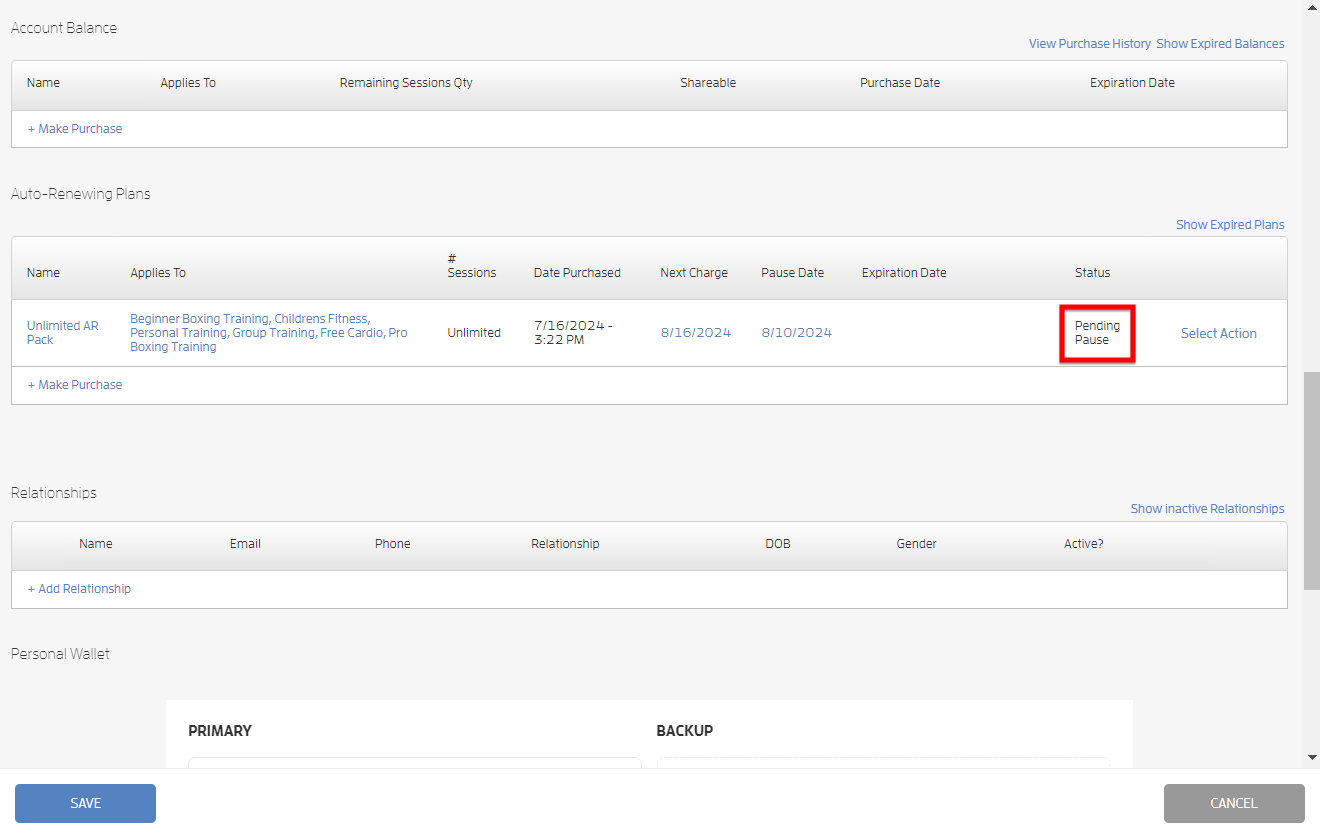Click Phone header in Relationships table
The width and height of the screenshot is (1320, 834).
[x=393, y=544]
